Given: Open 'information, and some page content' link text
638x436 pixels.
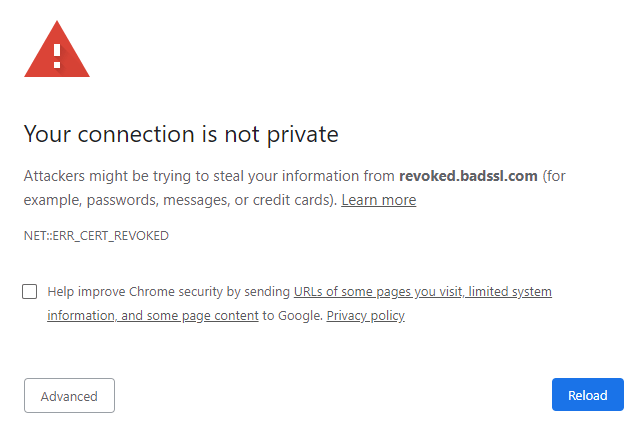Looking at the screenshot, I should 153,316.
